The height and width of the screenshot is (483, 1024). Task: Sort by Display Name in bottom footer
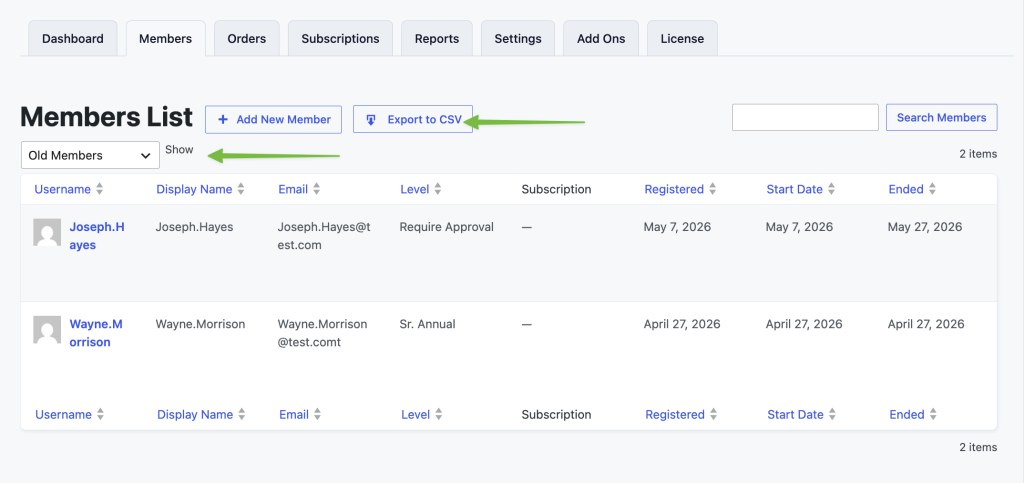point(195,414)
